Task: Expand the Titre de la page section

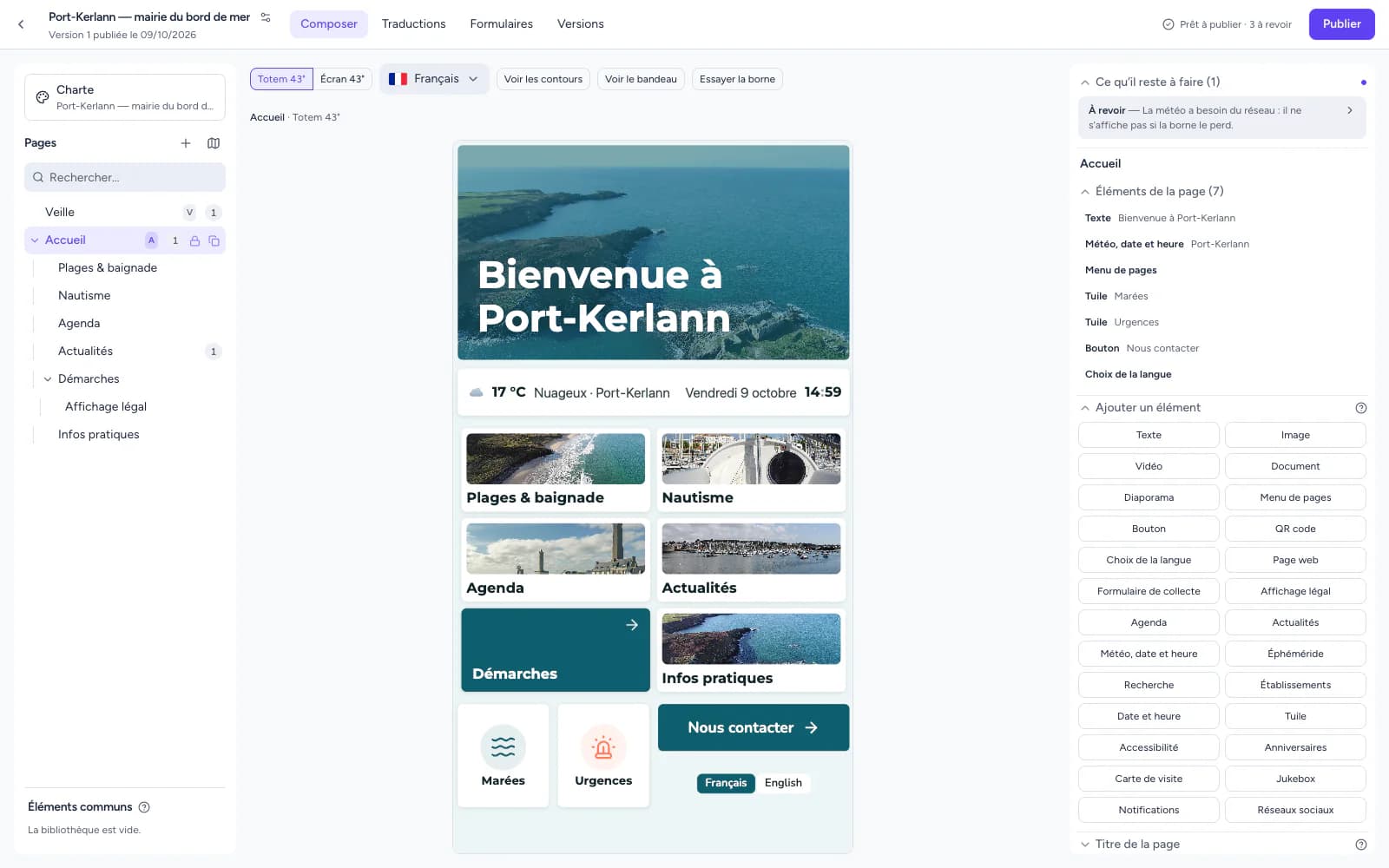Action: tap(1085, 845)
